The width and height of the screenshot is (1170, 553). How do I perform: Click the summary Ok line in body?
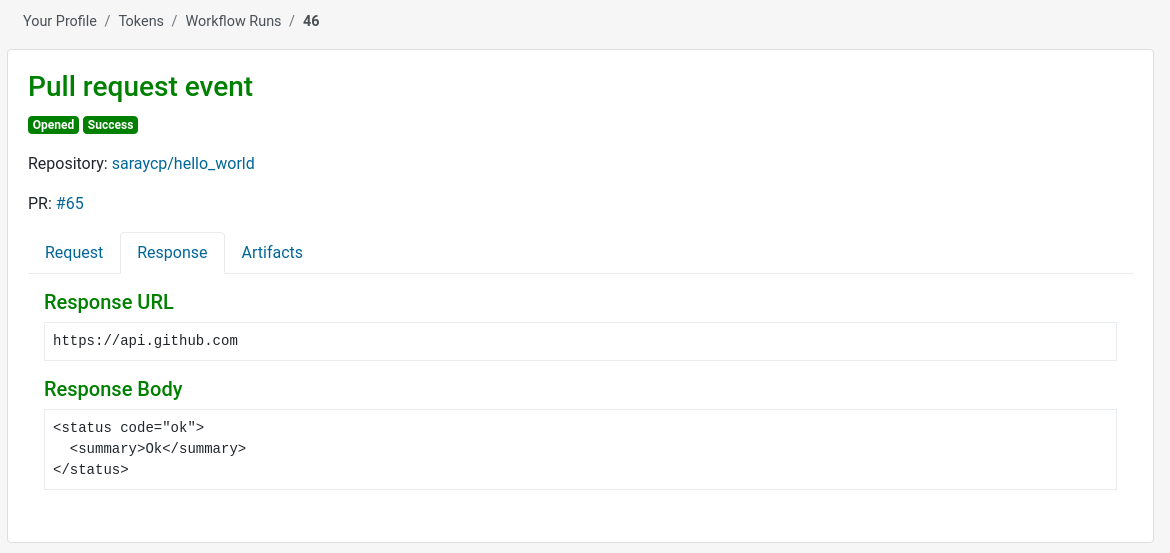pos(158,449)
